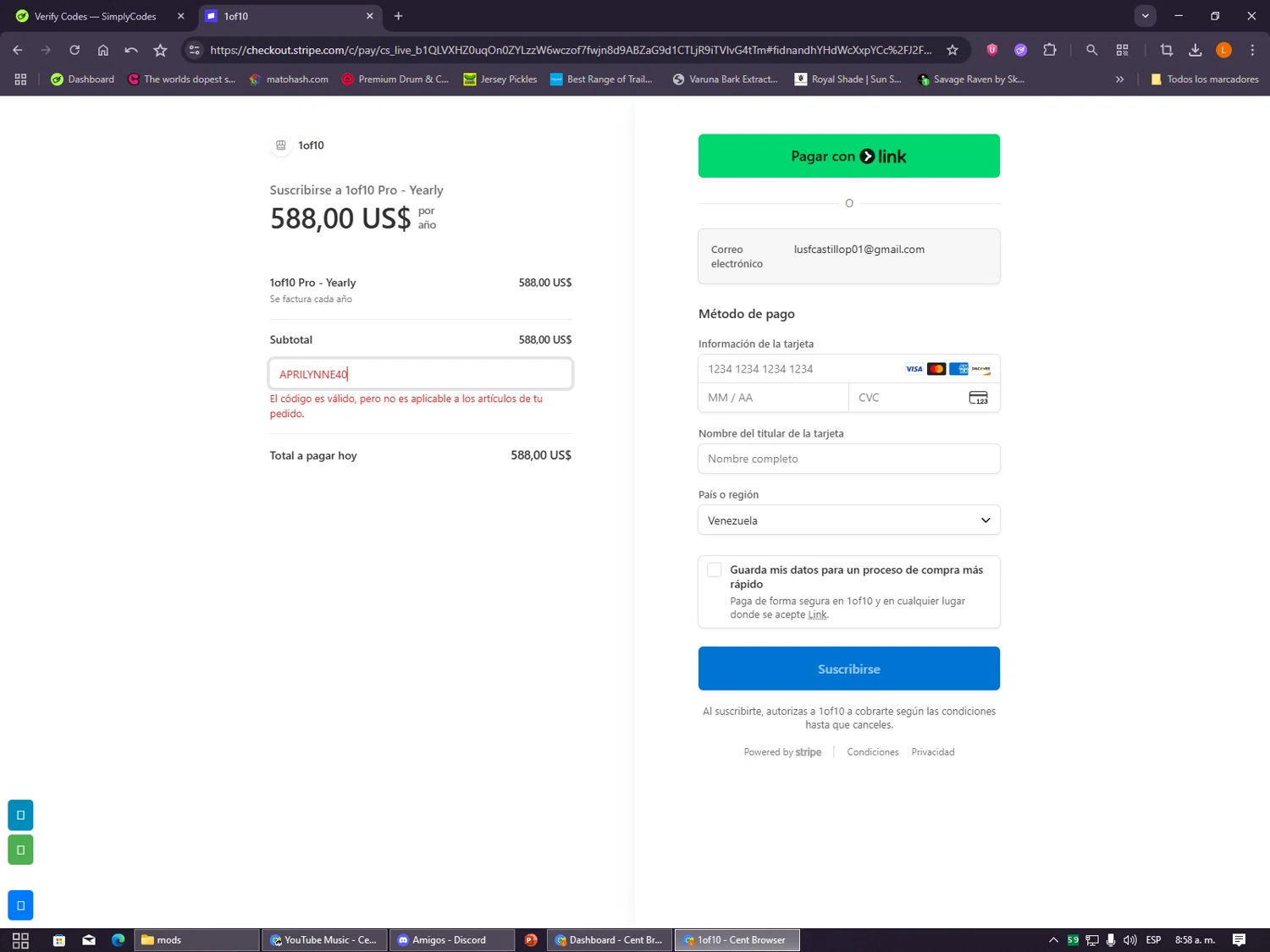Screen dimensions: 1270x952
Task: Open the purple SimplyCodes extension icon
Action: [x=1021, y=50]
